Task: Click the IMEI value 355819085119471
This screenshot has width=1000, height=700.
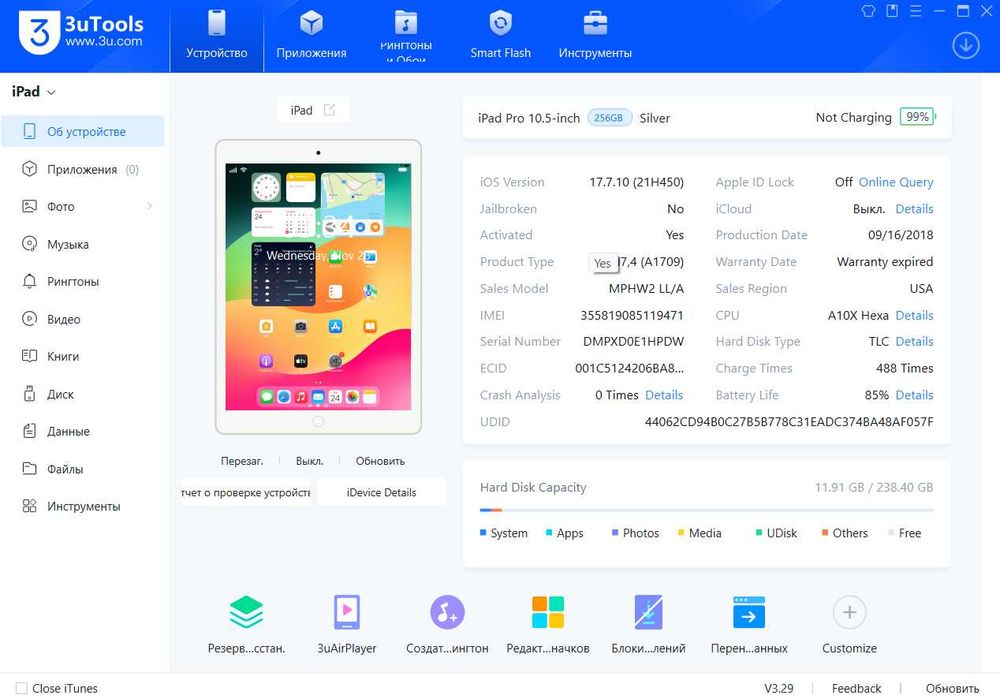Action: (x=631, y=316)
